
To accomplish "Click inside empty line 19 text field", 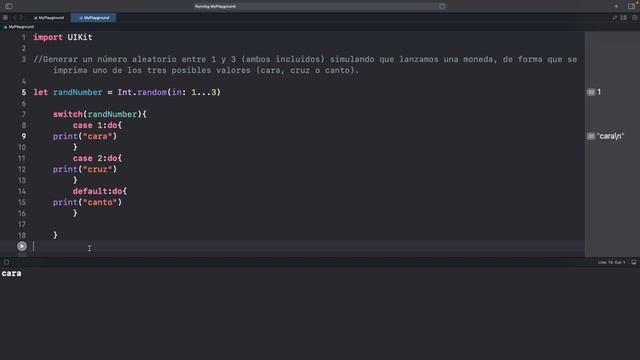I will [308, 247].
